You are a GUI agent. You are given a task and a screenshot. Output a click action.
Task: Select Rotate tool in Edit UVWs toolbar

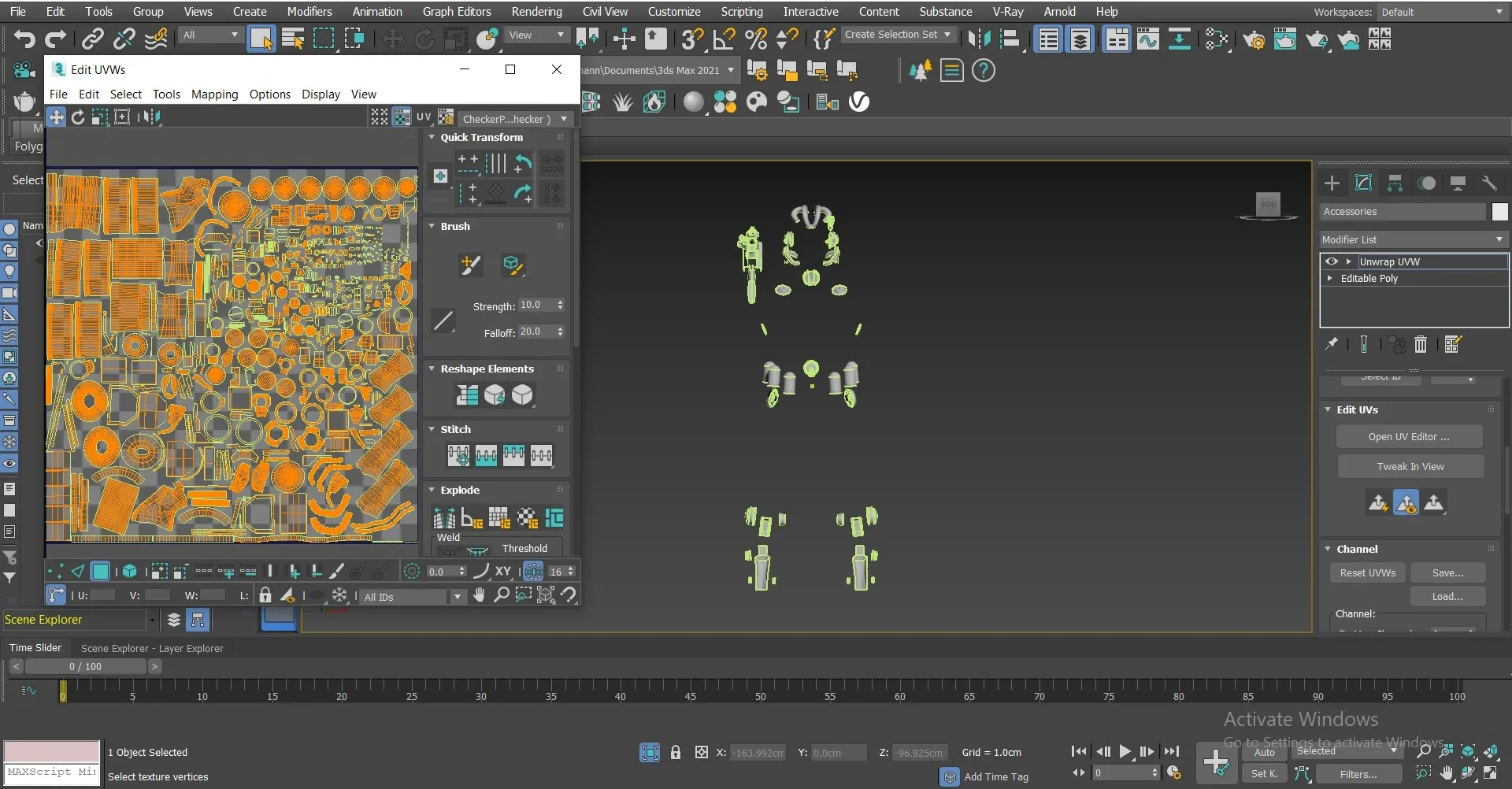point(78,117)
